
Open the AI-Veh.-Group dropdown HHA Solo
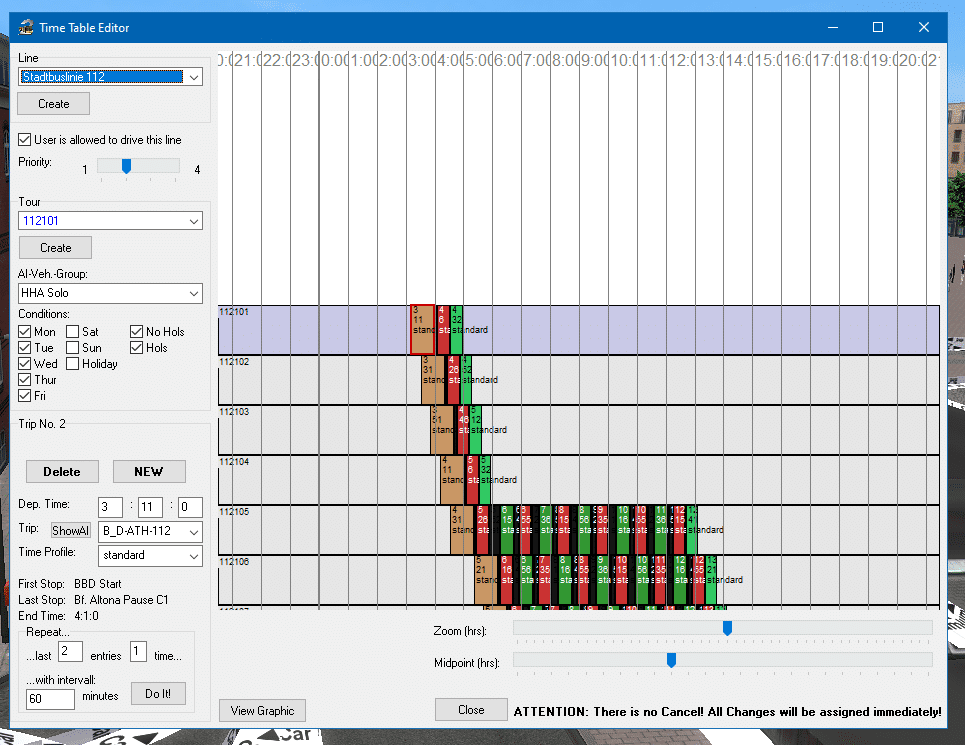(110, 293)
